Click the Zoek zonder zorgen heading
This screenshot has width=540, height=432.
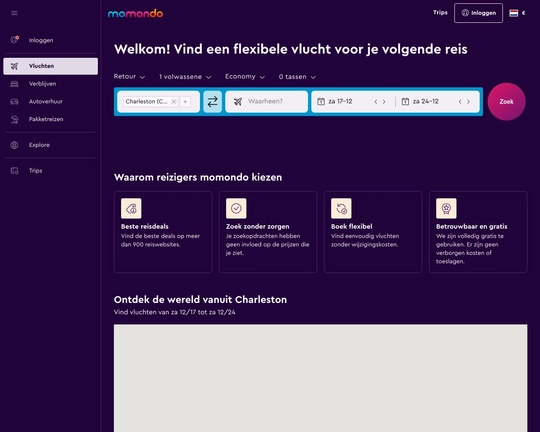click(258, 226)
